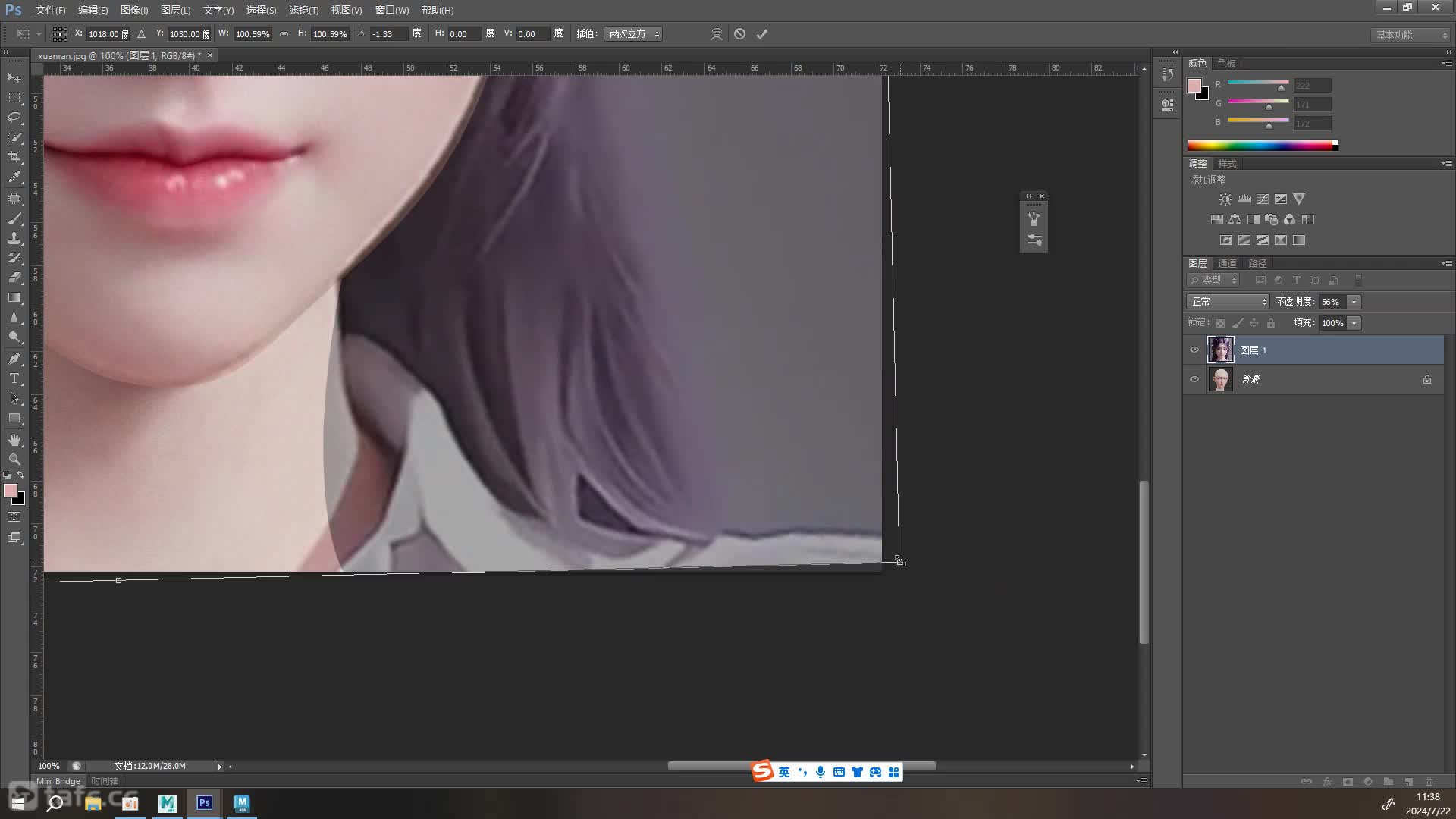The height and width of the screenshot is (819, 1456).
Task: Add Photo Filter adjustment
Action: click(1272, 220)
